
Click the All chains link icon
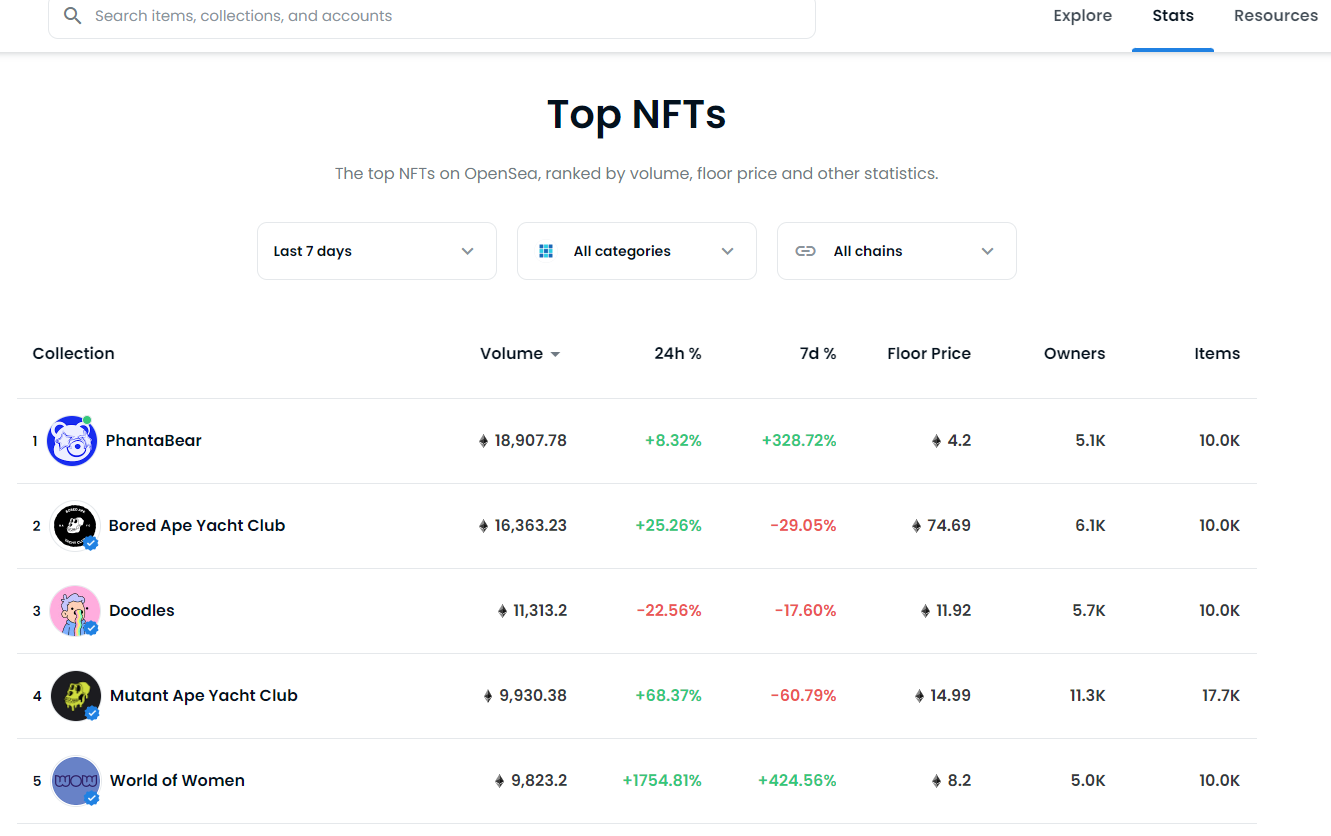805,251
